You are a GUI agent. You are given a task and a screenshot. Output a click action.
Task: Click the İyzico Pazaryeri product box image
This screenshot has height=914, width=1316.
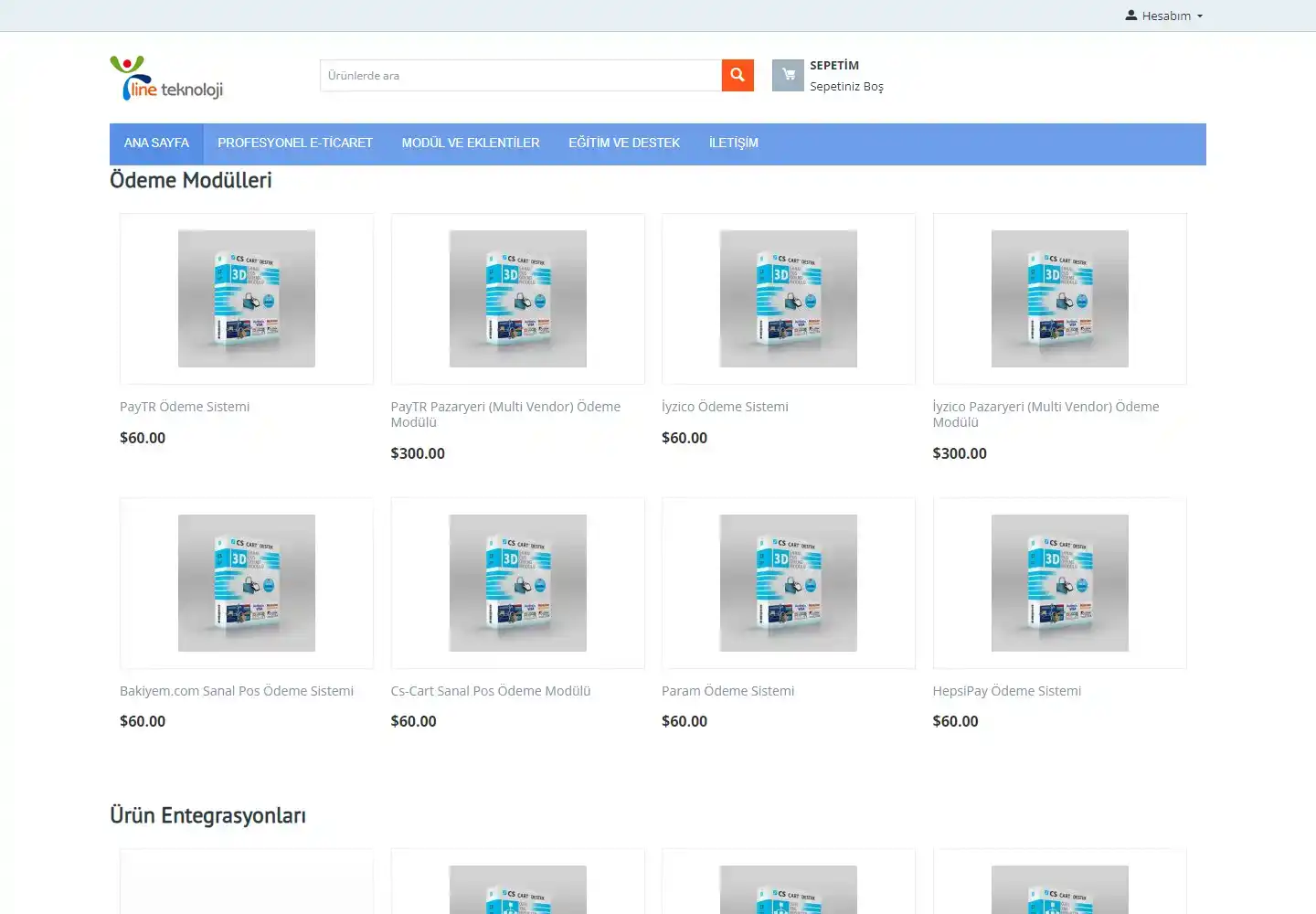1060,299
